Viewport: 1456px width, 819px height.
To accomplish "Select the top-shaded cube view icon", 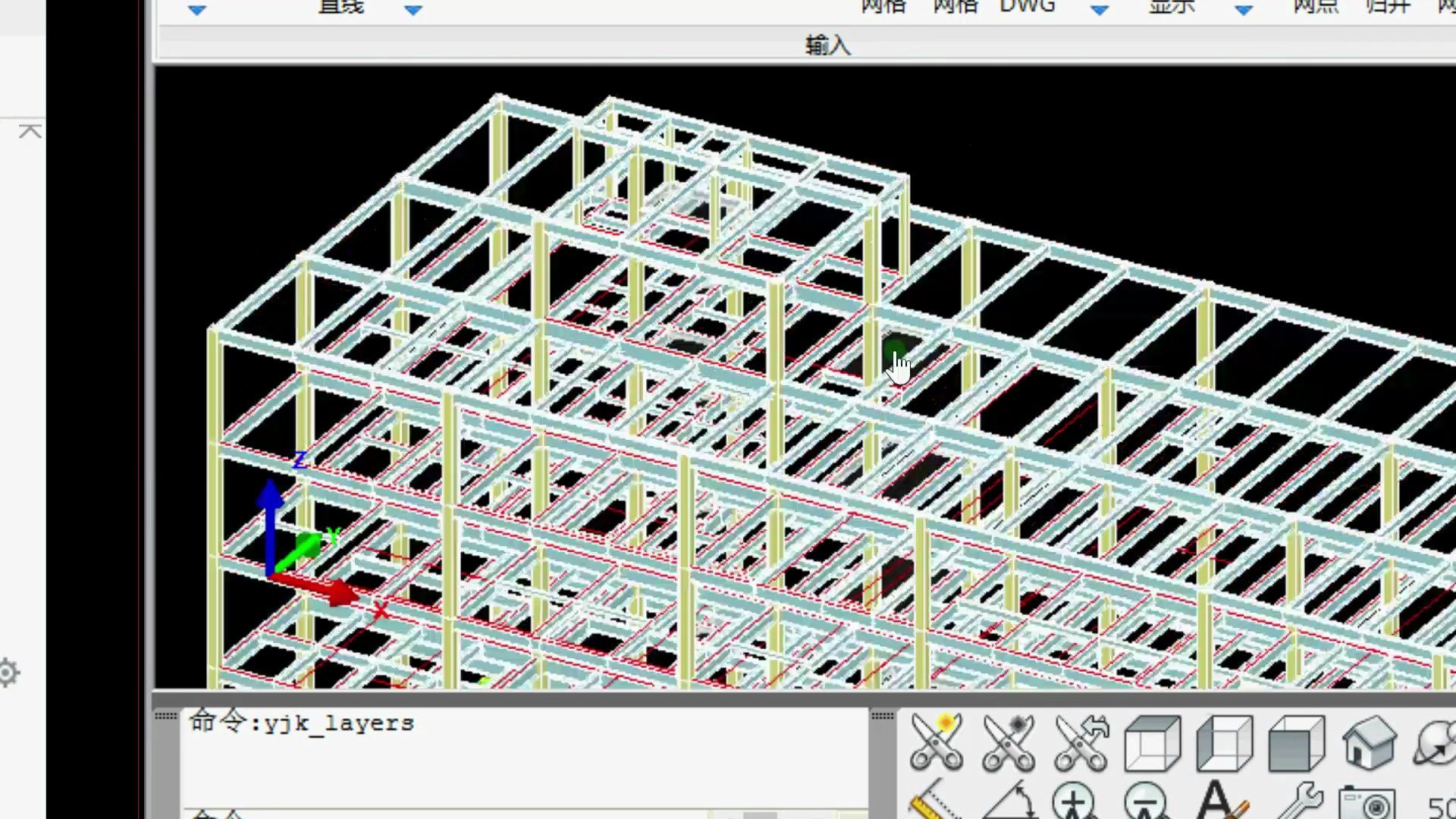I will point(1153,743).
